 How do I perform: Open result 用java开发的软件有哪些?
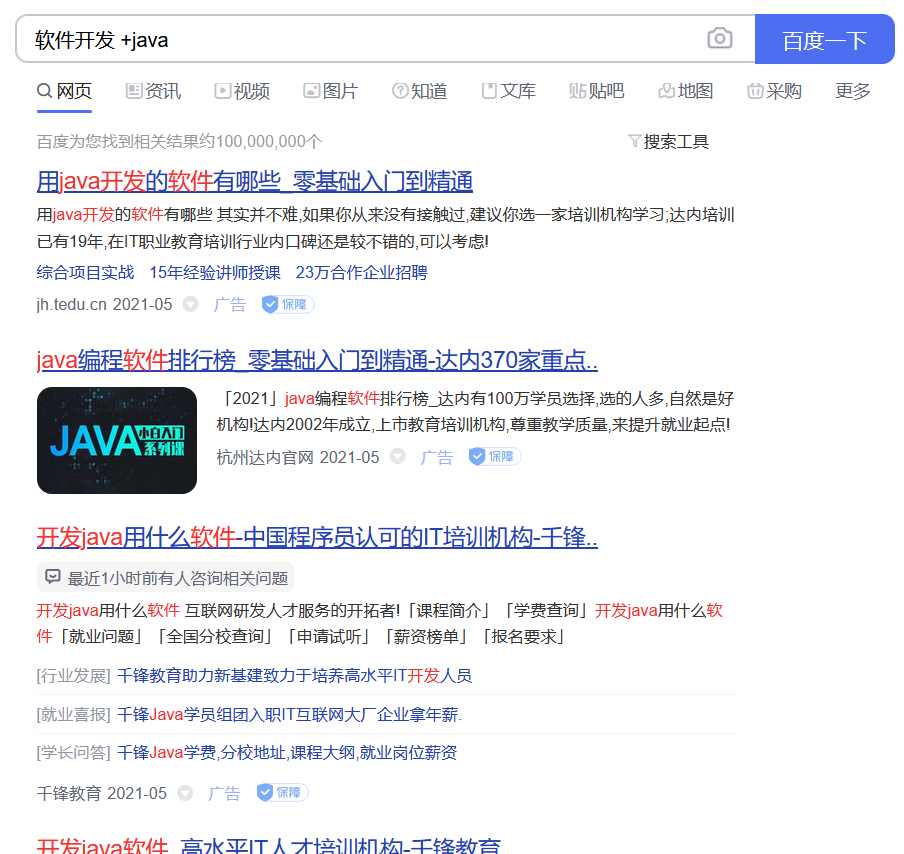(x=254, y=182)
